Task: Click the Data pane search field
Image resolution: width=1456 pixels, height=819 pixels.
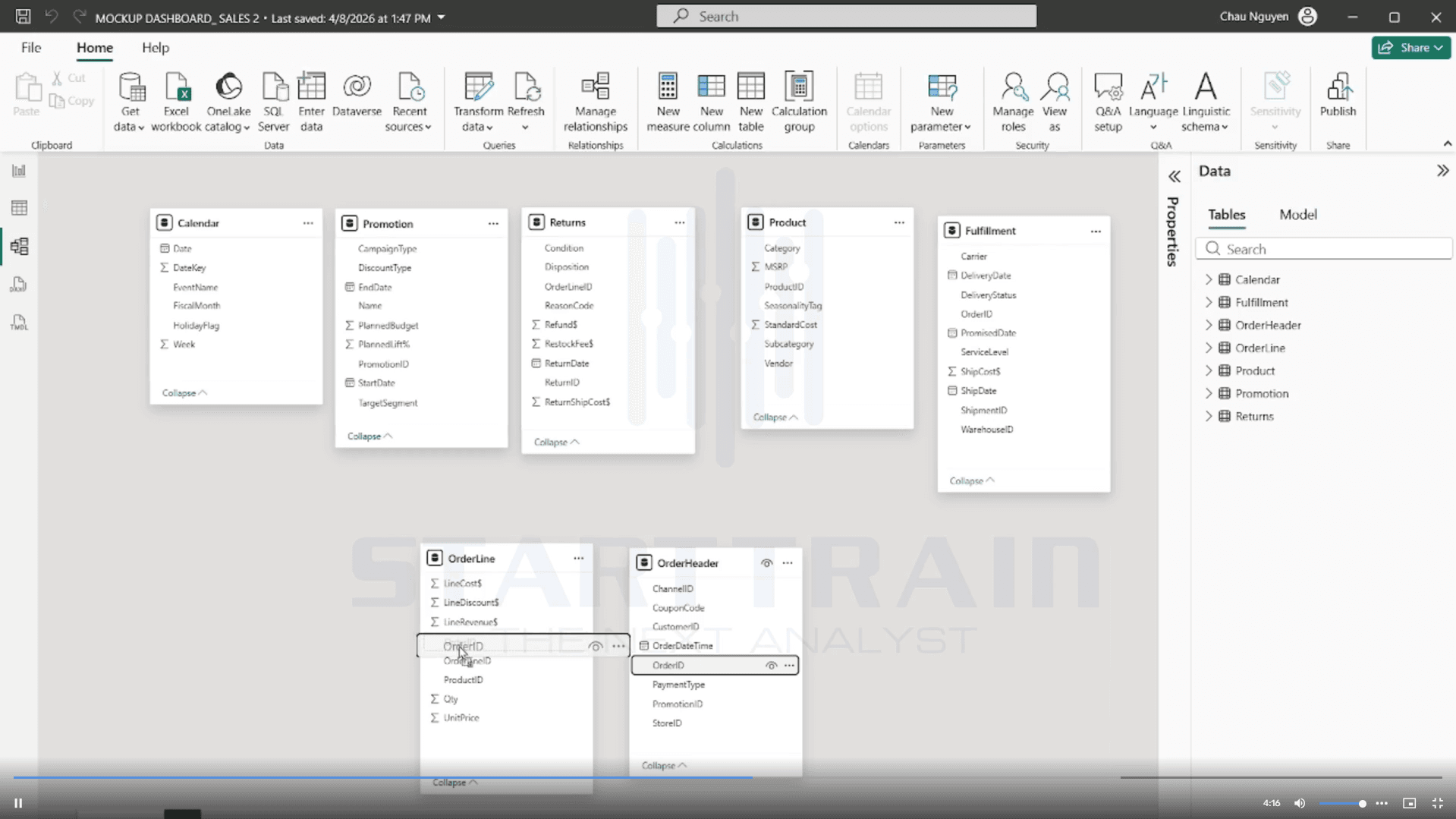Action: coord(1324,249)
